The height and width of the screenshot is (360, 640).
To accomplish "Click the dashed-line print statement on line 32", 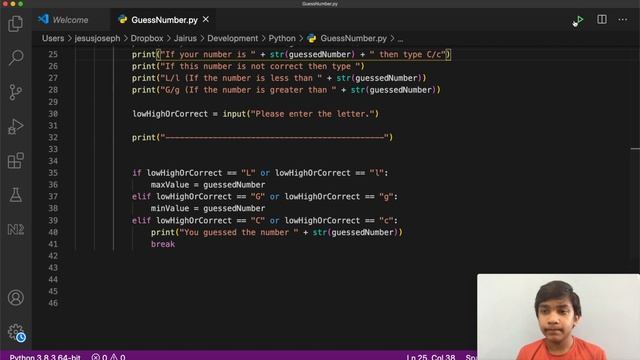I will pyautogui.click(x=262, y=137).
